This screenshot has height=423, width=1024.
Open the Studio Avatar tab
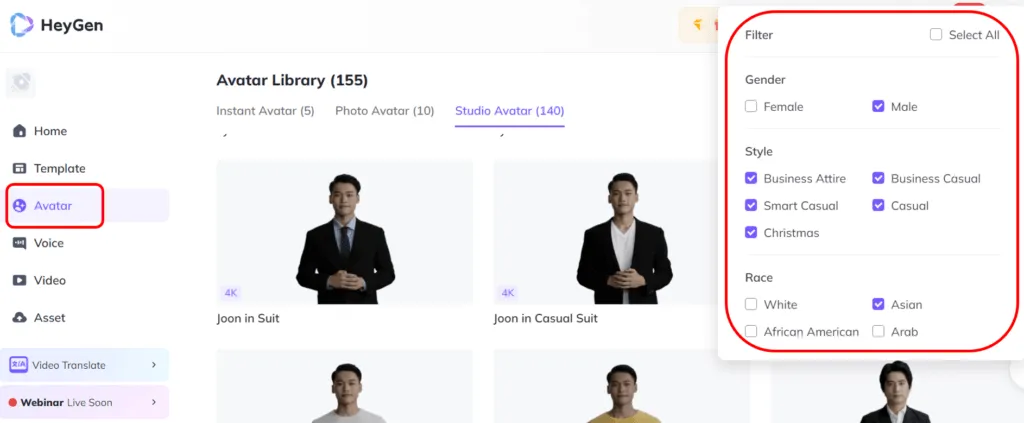509,111
